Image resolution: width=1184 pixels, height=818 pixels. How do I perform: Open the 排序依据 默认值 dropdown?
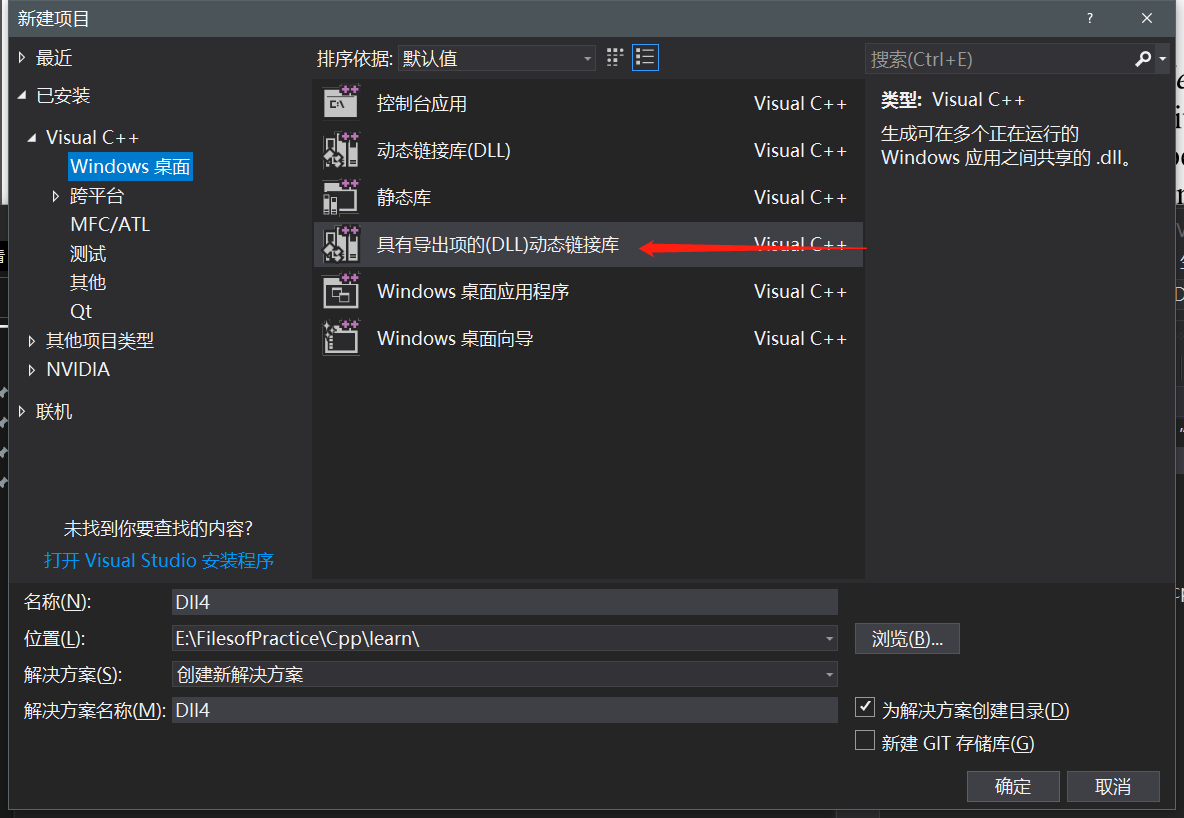[496, 58]
